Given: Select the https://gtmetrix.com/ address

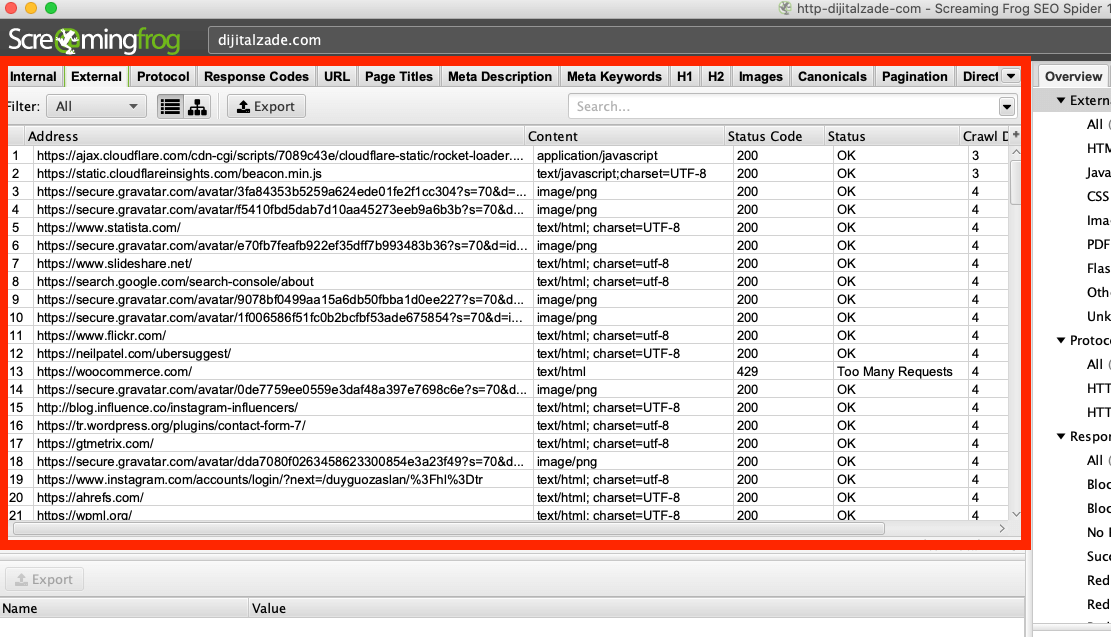Looking at the screenshot, I should (95, 444).
